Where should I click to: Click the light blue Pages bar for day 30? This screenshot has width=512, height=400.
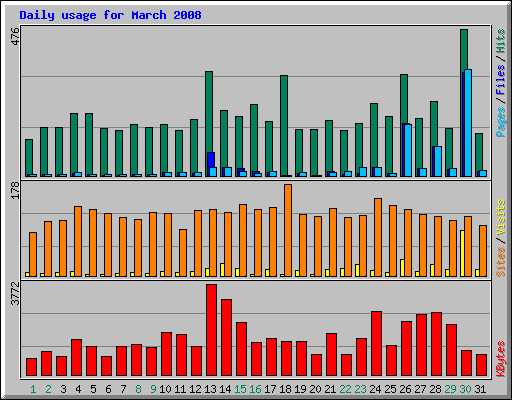(468, 123)
